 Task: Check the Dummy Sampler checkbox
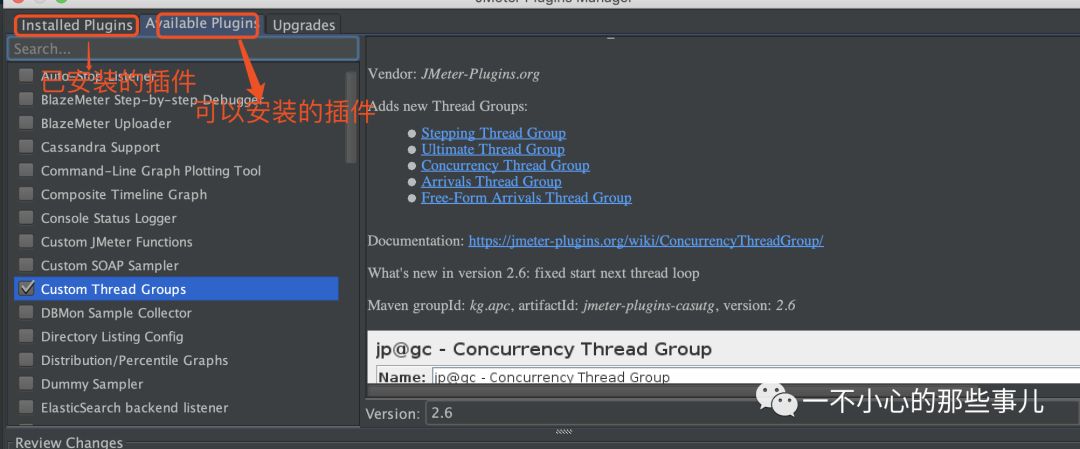(x=26, y=384)
